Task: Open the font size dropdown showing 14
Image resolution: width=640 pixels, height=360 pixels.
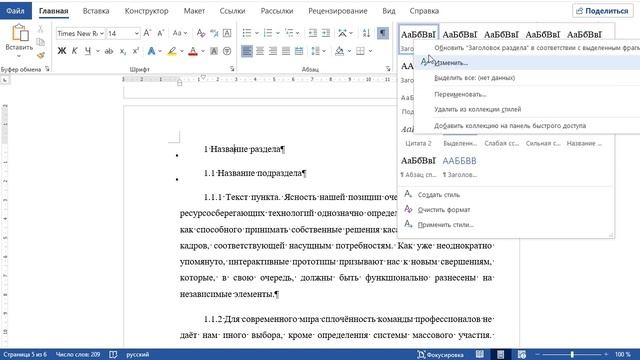Action: pyautogui.click(x=136, y=33)
